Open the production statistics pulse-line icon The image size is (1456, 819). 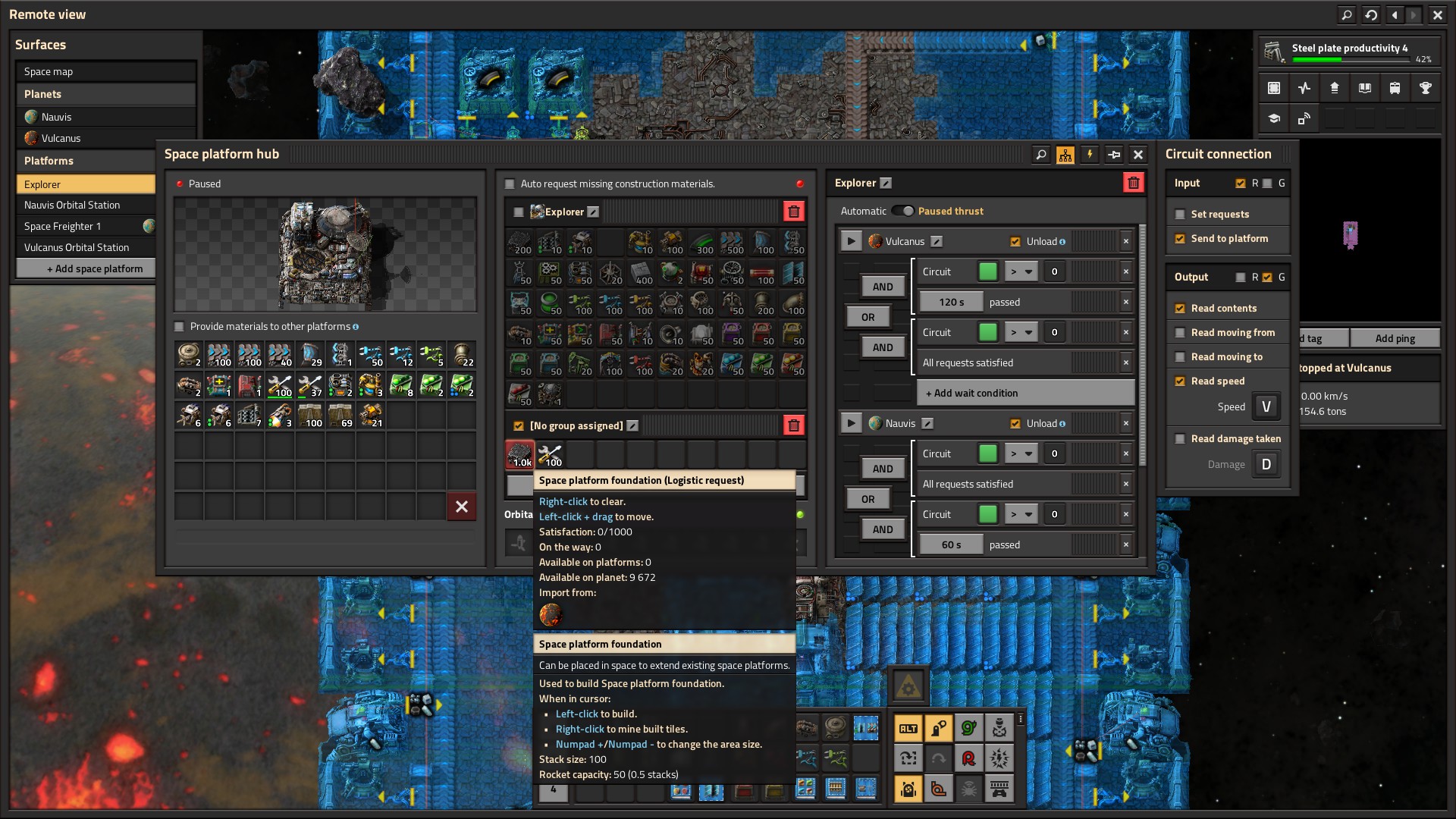pyautogui.click(x=1304, y=88)
